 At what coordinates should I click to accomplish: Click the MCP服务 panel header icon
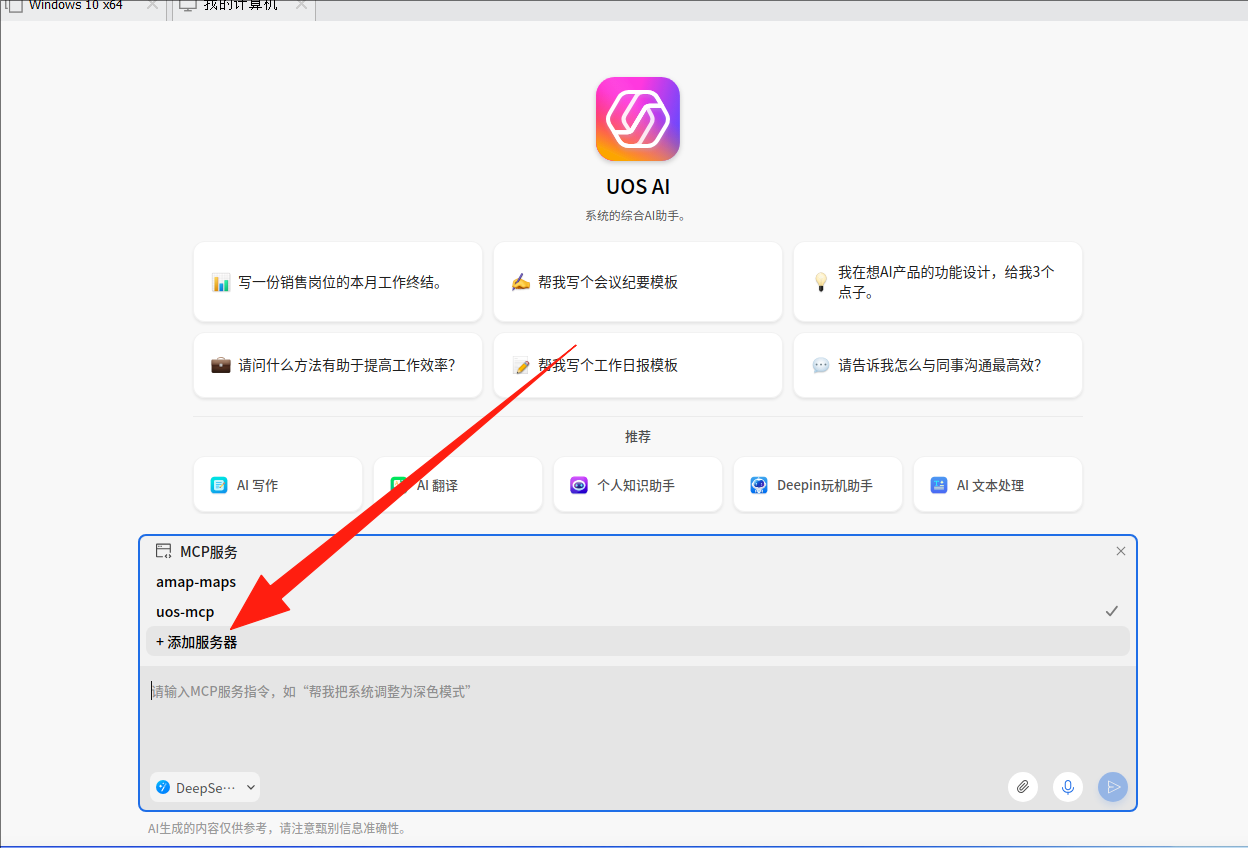164,551
